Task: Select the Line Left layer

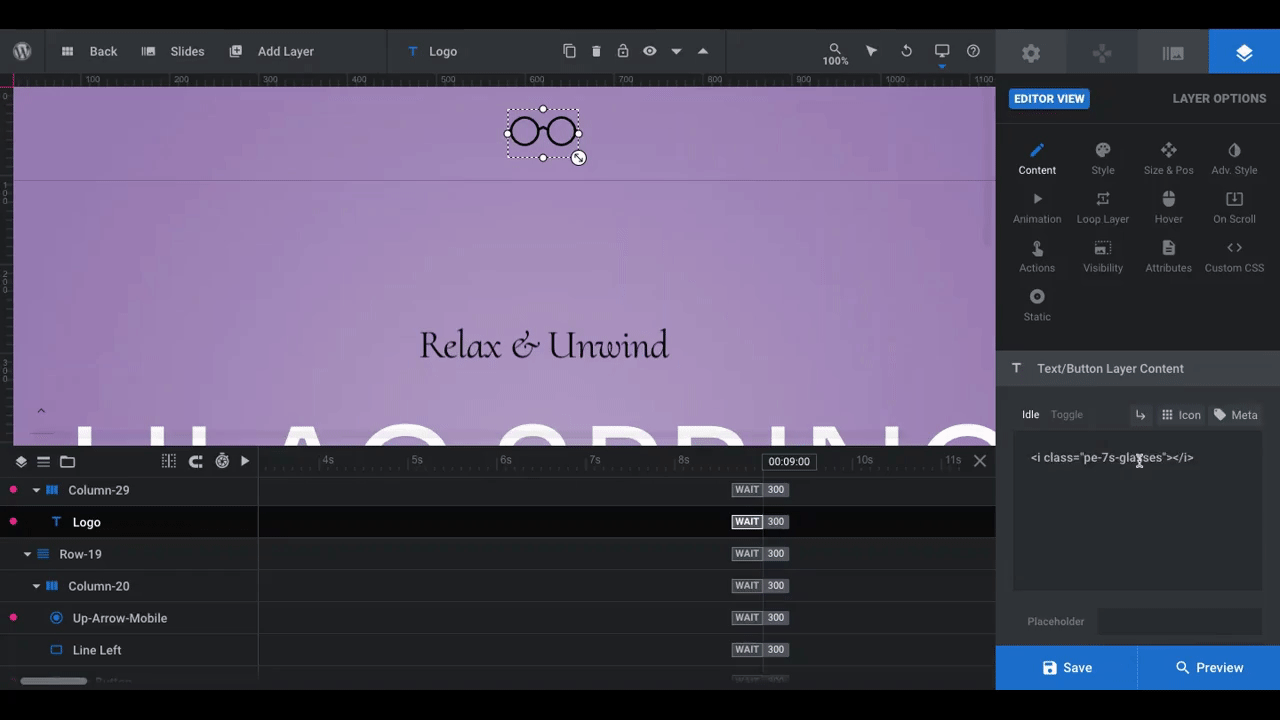Action: pyautogui.click(x=97, y=650)
